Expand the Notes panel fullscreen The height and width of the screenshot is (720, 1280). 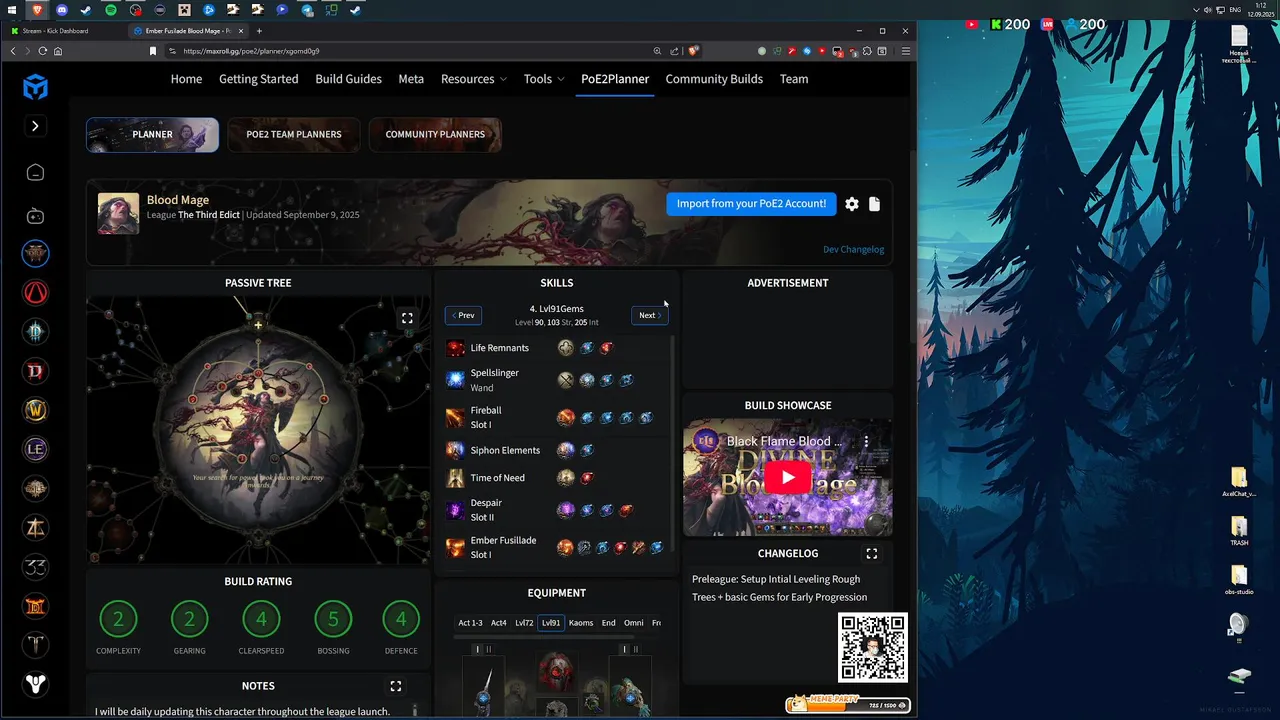pyautogui.click(x=396, y=686)
